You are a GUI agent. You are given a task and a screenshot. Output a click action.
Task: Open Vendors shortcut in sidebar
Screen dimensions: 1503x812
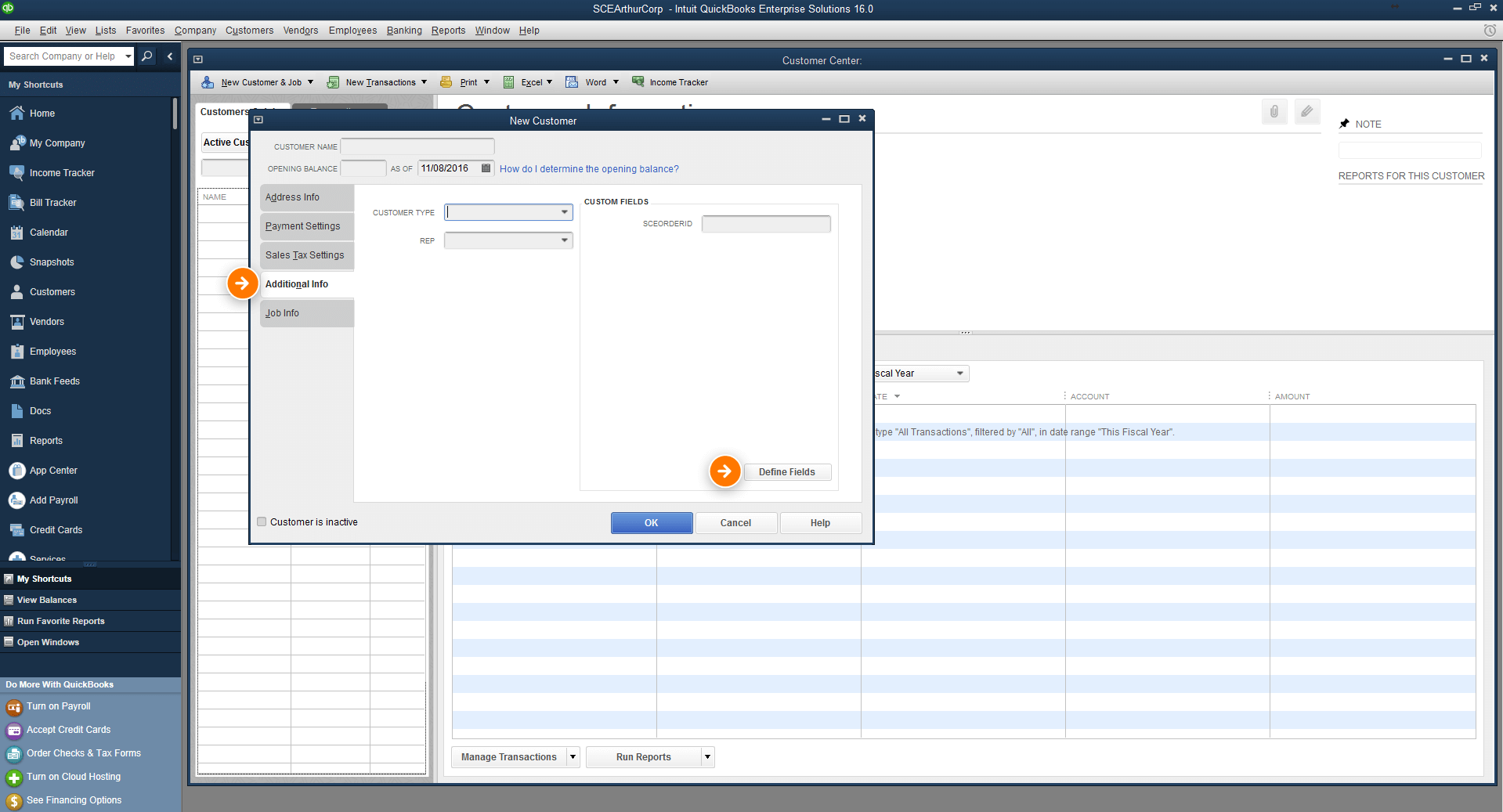46,322
